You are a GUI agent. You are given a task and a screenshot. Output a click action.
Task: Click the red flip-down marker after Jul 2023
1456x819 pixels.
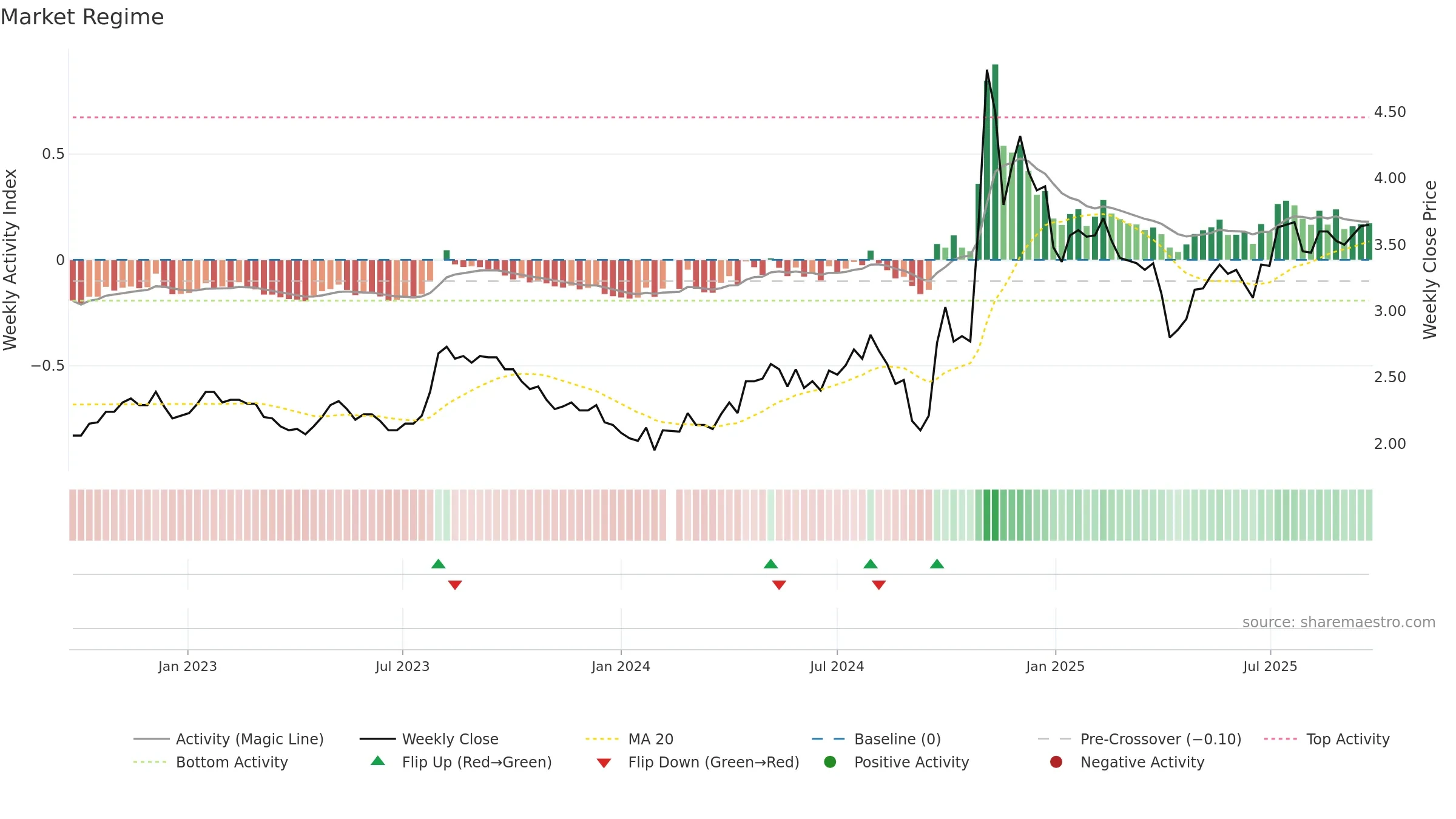click(455, 585)
